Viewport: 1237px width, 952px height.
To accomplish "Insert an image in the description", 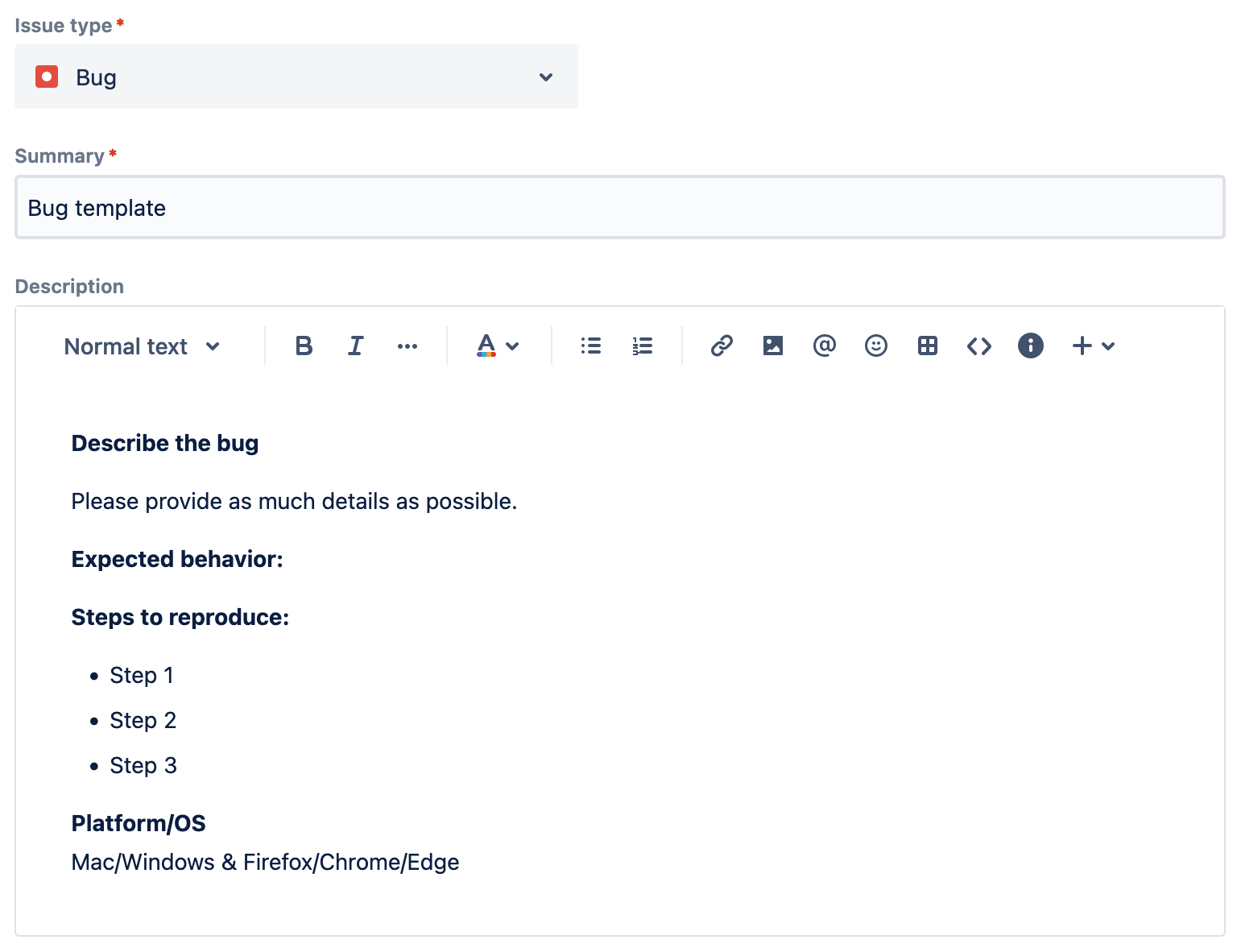I will (772, 346).
